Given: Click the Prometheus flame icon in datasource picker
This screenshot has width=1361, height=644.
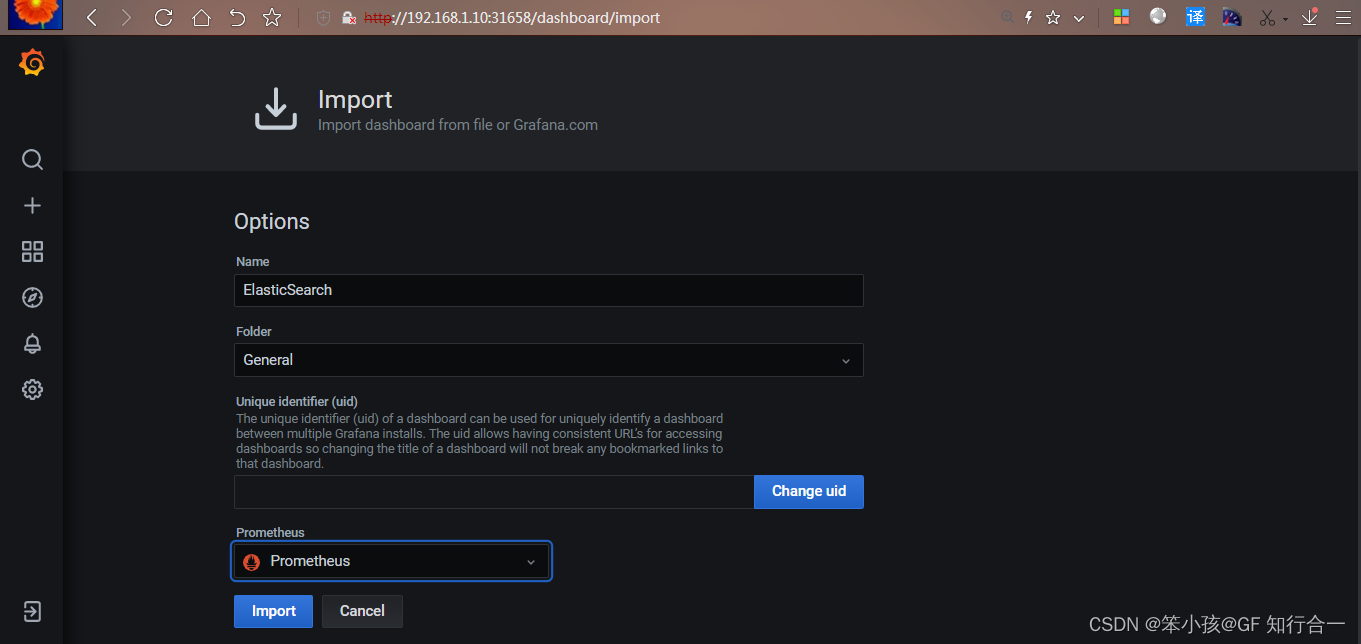Looking at the screenshot, I should click(x=252, y=562).
